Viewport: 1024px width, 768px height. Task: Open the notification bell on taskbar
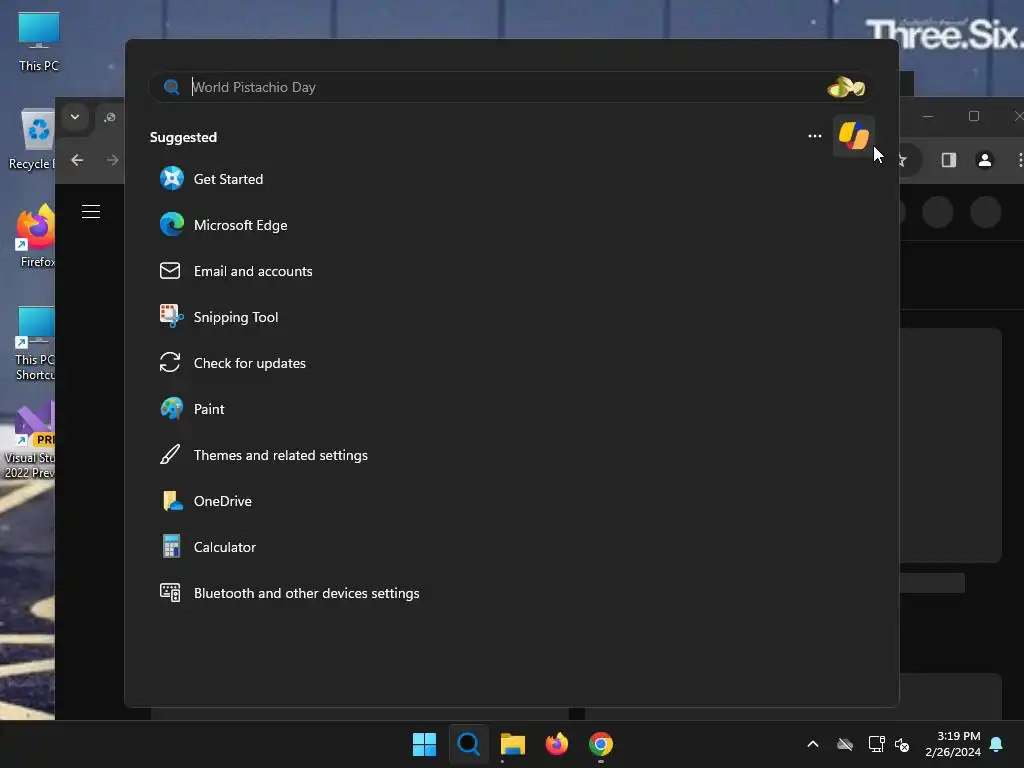[x=997, y=744]
